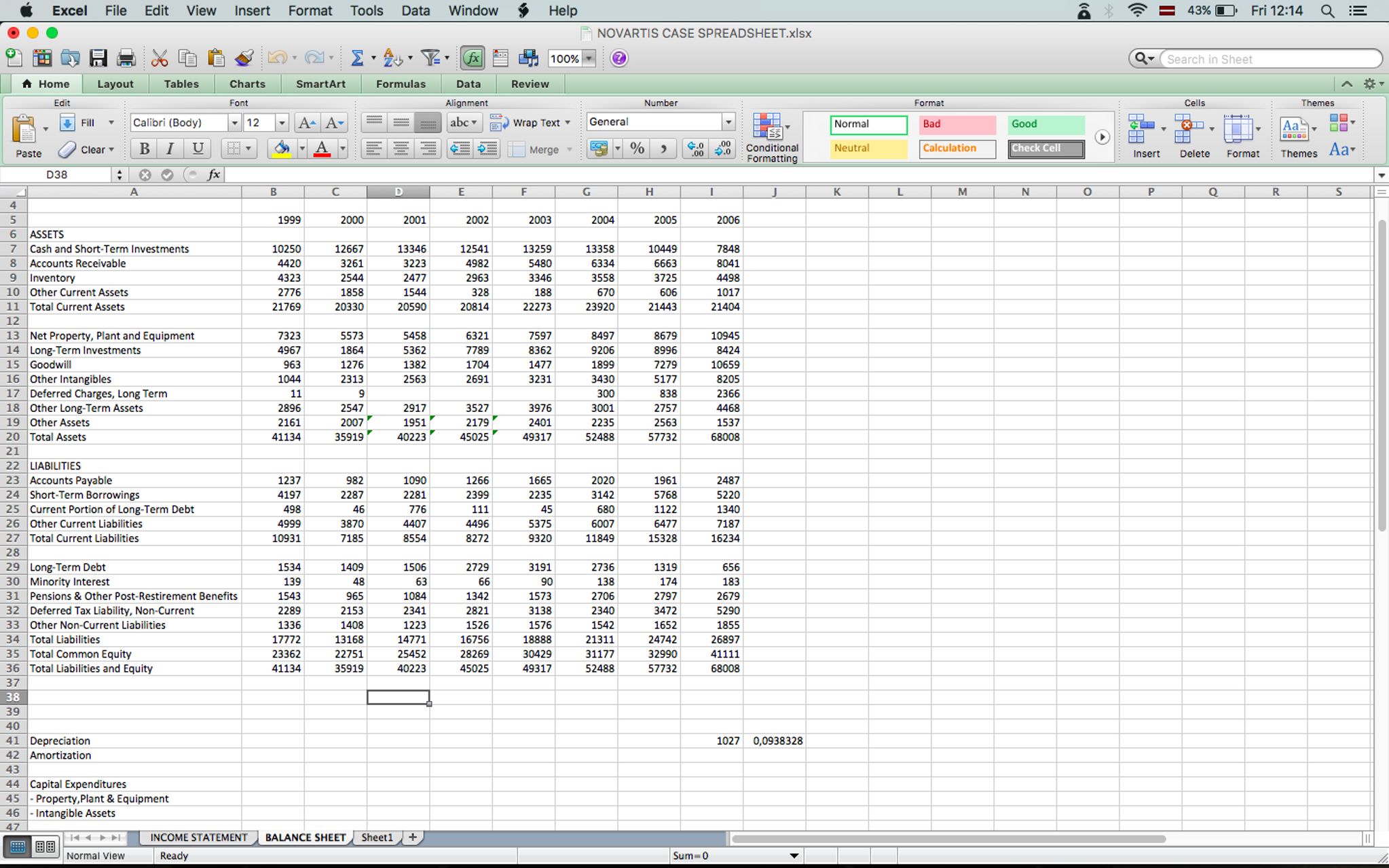Cut selection with scissors icon
This screenshot has width=1389, height=868.
(x=160, y=58)
